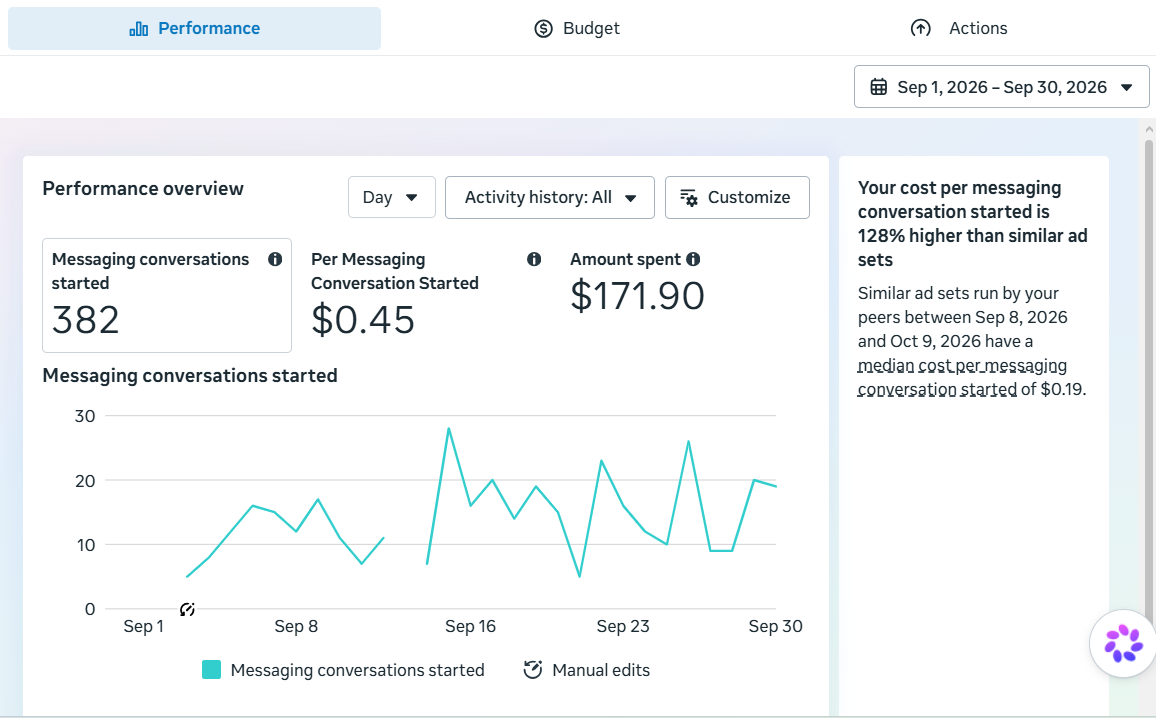Click the Manual edits legend label
1156x718 pixels.
point(601,670)
